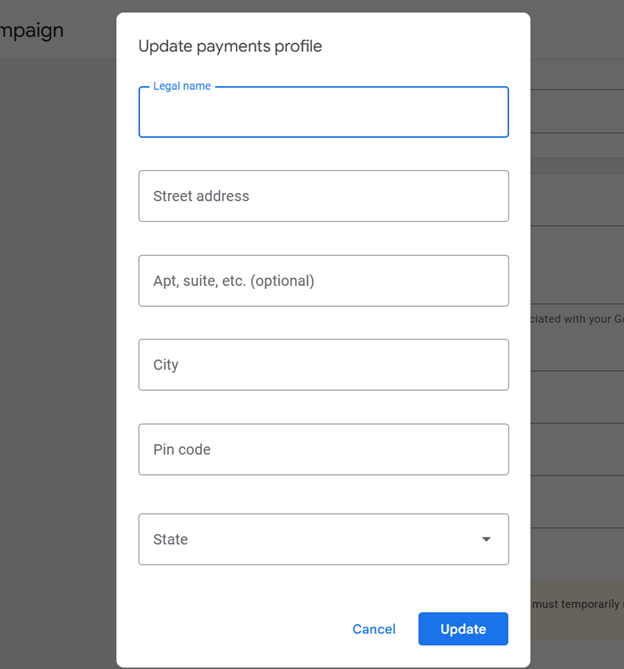Click into the City field
This screenshot has width=624, height=669.
[323, 365]
